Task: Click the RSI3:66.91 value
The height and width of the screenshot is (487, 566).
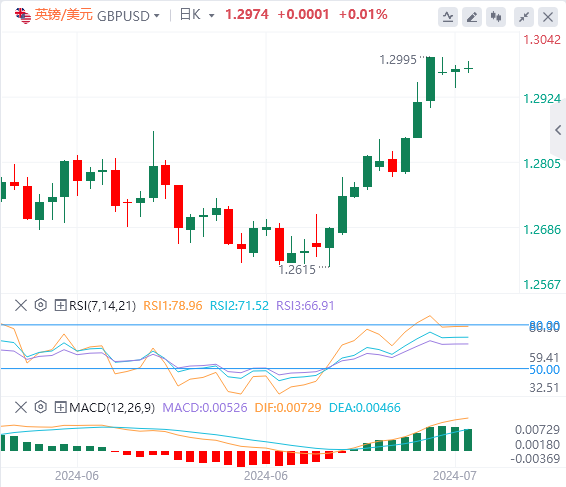Action: 305,306
